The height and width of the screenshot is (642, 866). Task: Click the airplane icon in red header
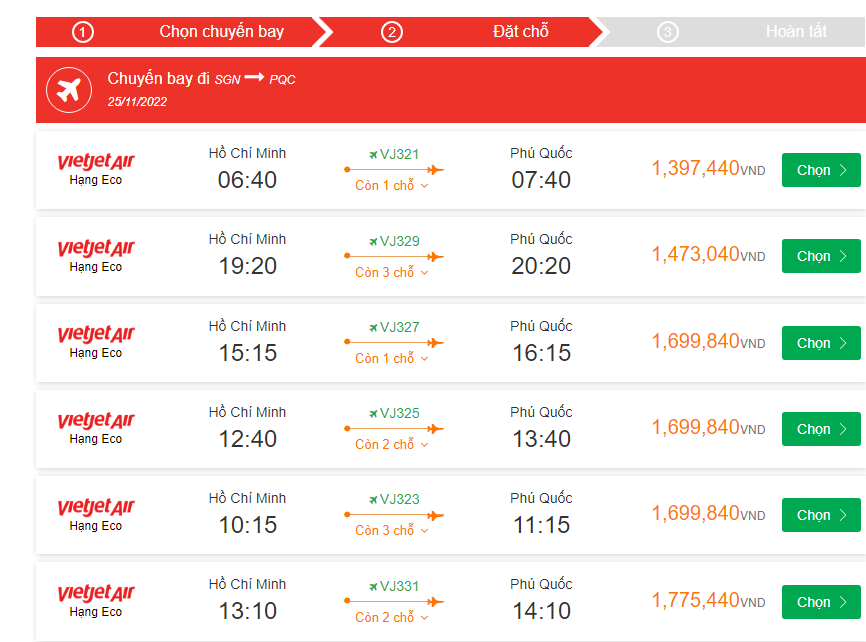[x=69, y=90]
